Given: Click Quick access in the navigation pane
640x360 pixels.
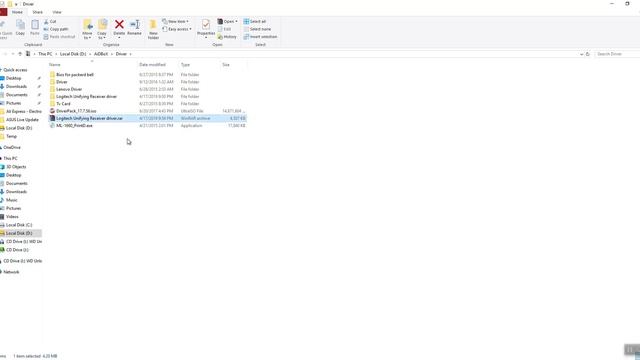Looking at the screenshot, I should tap(15, 70).
